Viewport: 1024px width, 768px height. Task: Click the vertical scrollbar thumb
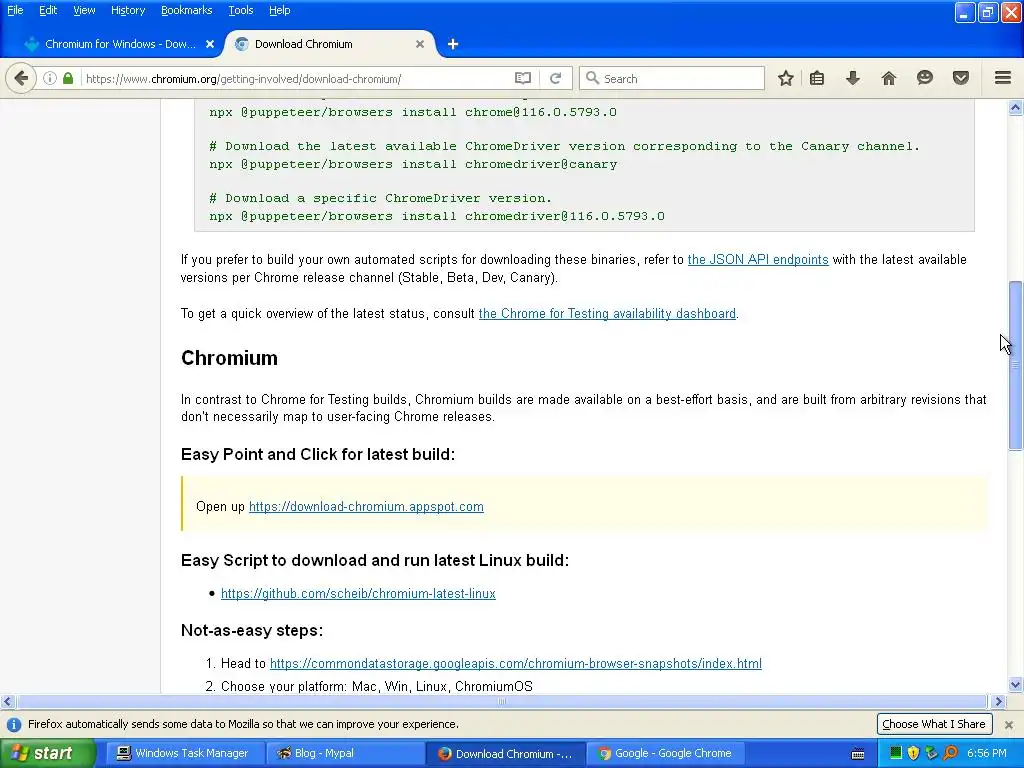[x=1016, y=365]
